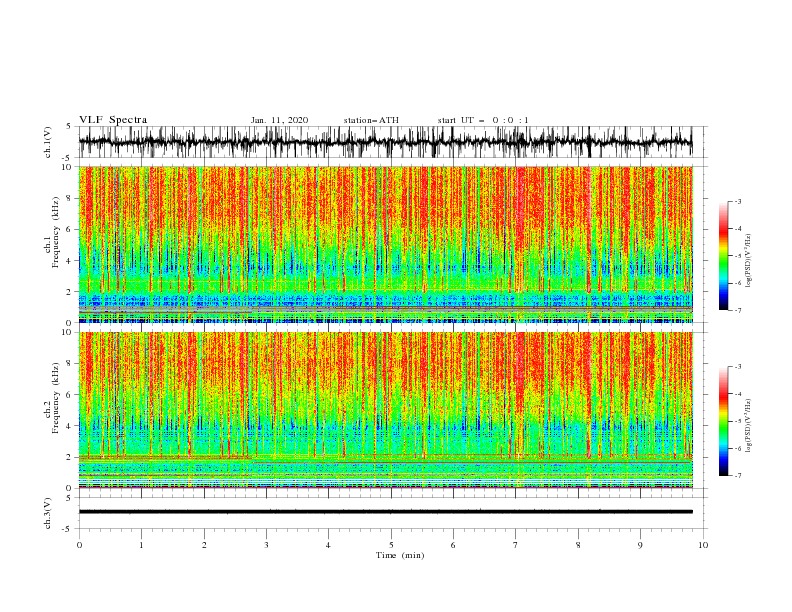The image size is (792, 612).
Task: Click the "-5" tick on ch.1 color bar
Action: point(737,256)
